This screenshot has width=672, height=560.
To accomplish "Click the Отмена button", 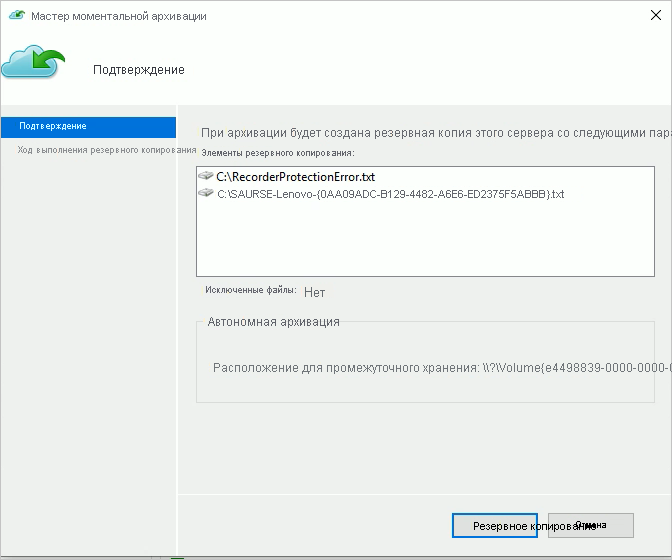I will point(591,525).
